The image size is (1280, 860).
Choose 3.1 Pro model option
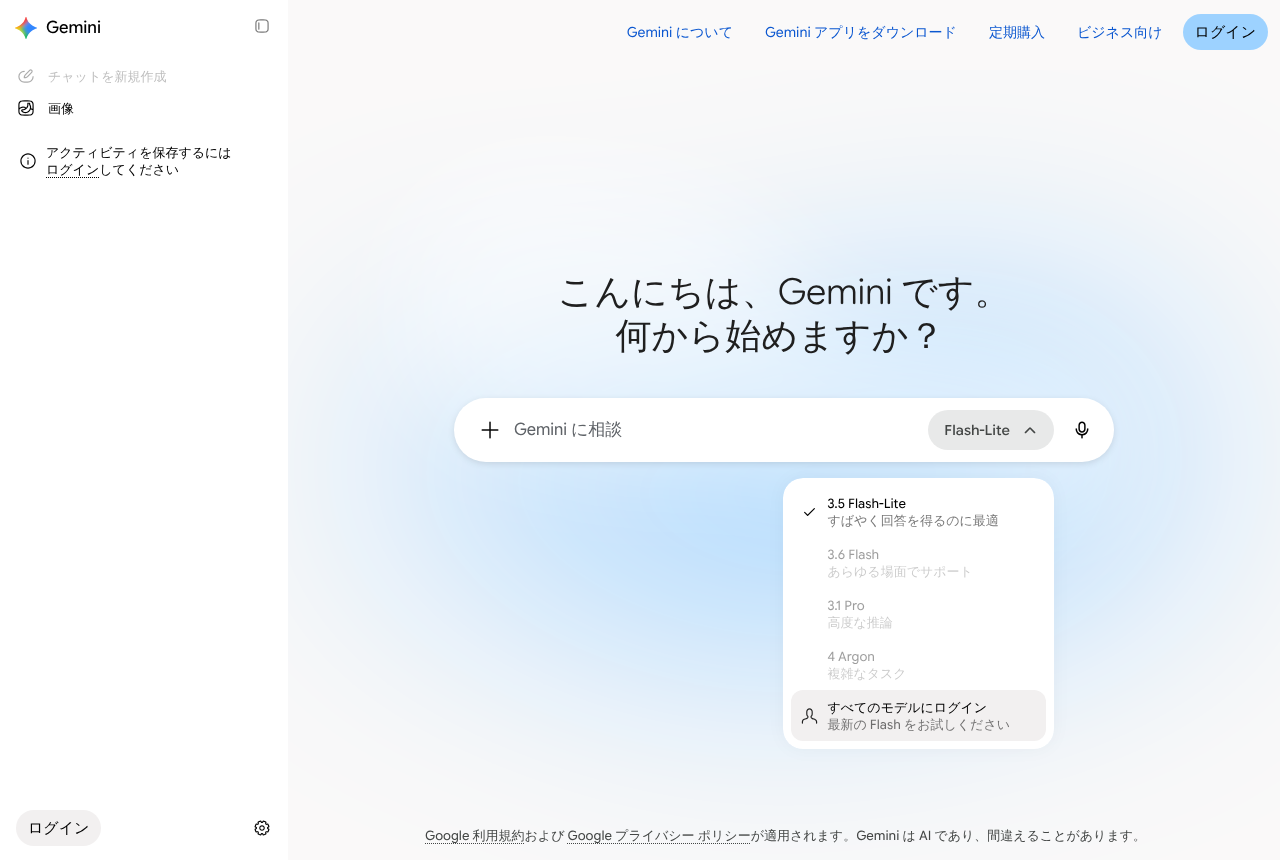click(x=918, y=614)
